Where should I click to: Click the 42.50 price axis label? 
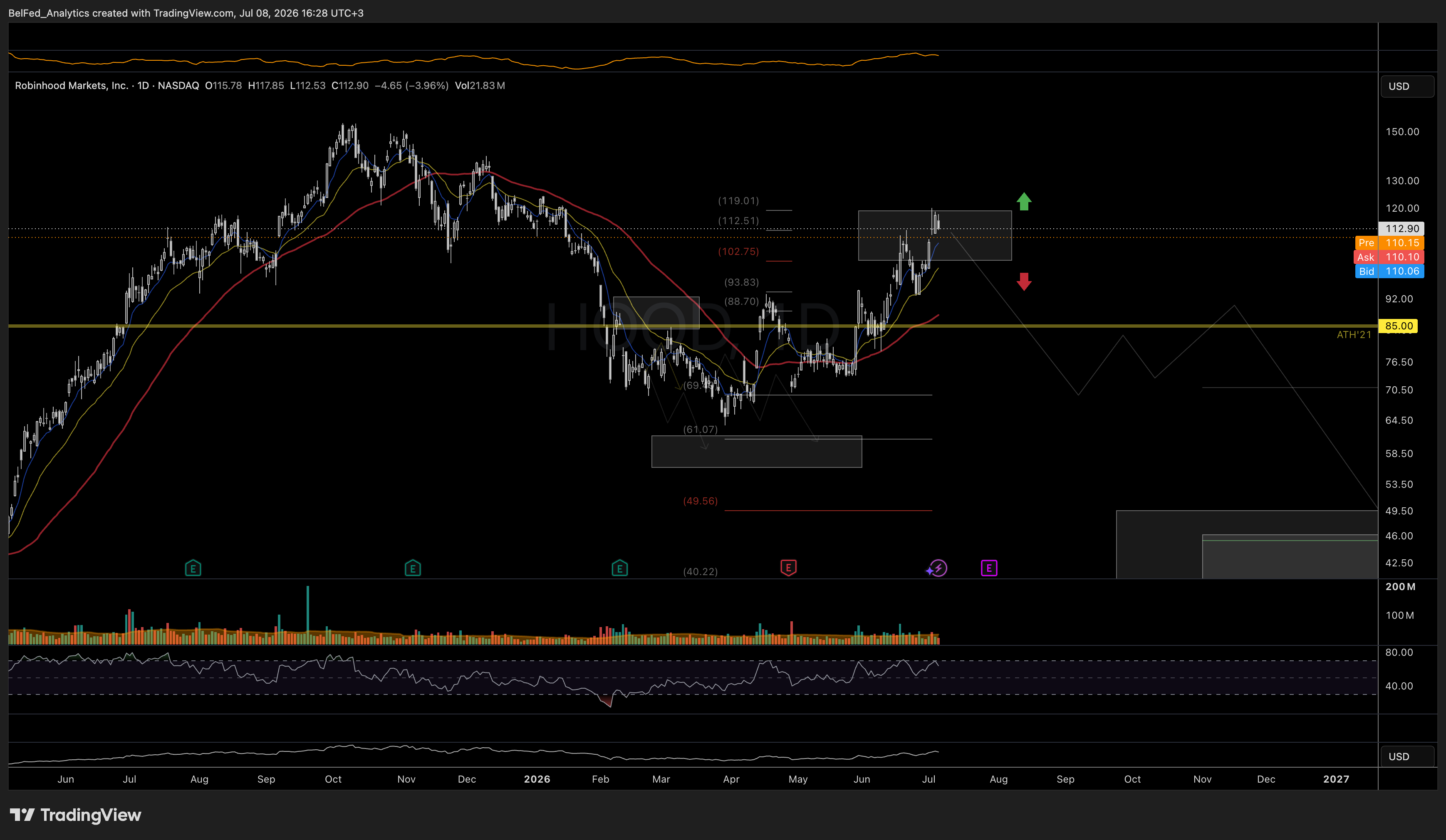click(1399, 563)
